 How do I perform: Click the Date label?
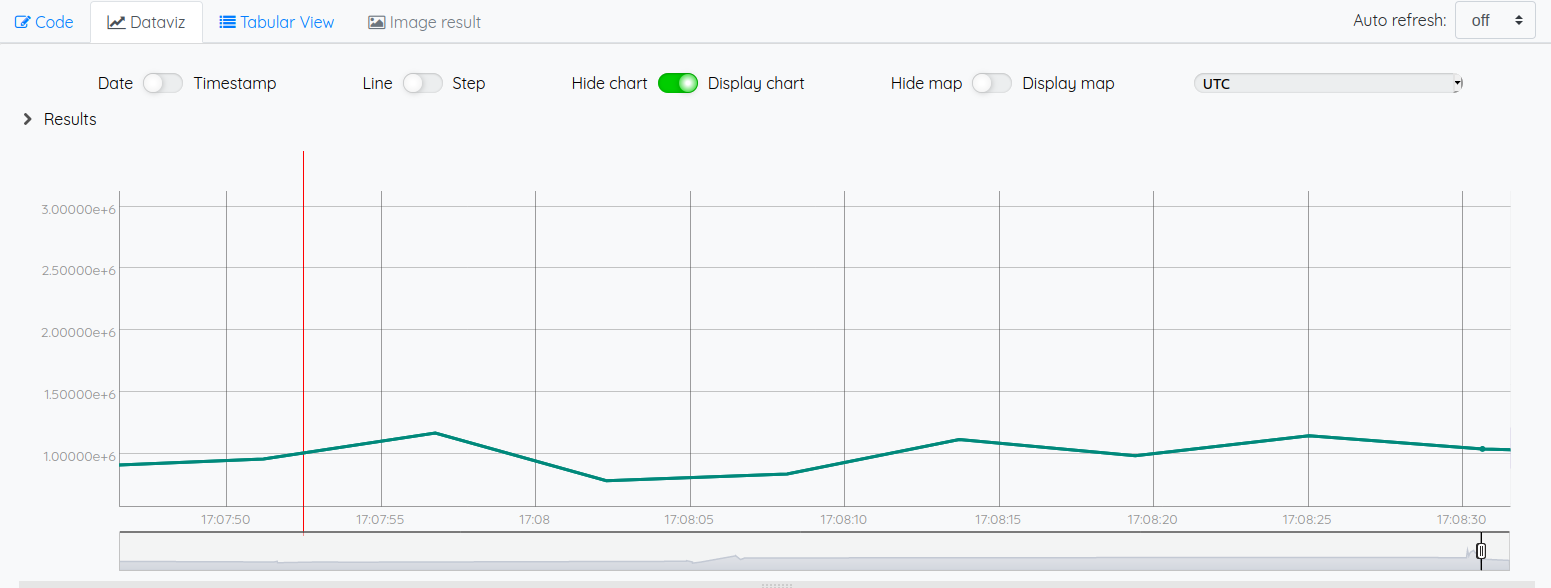pos(115,83)
